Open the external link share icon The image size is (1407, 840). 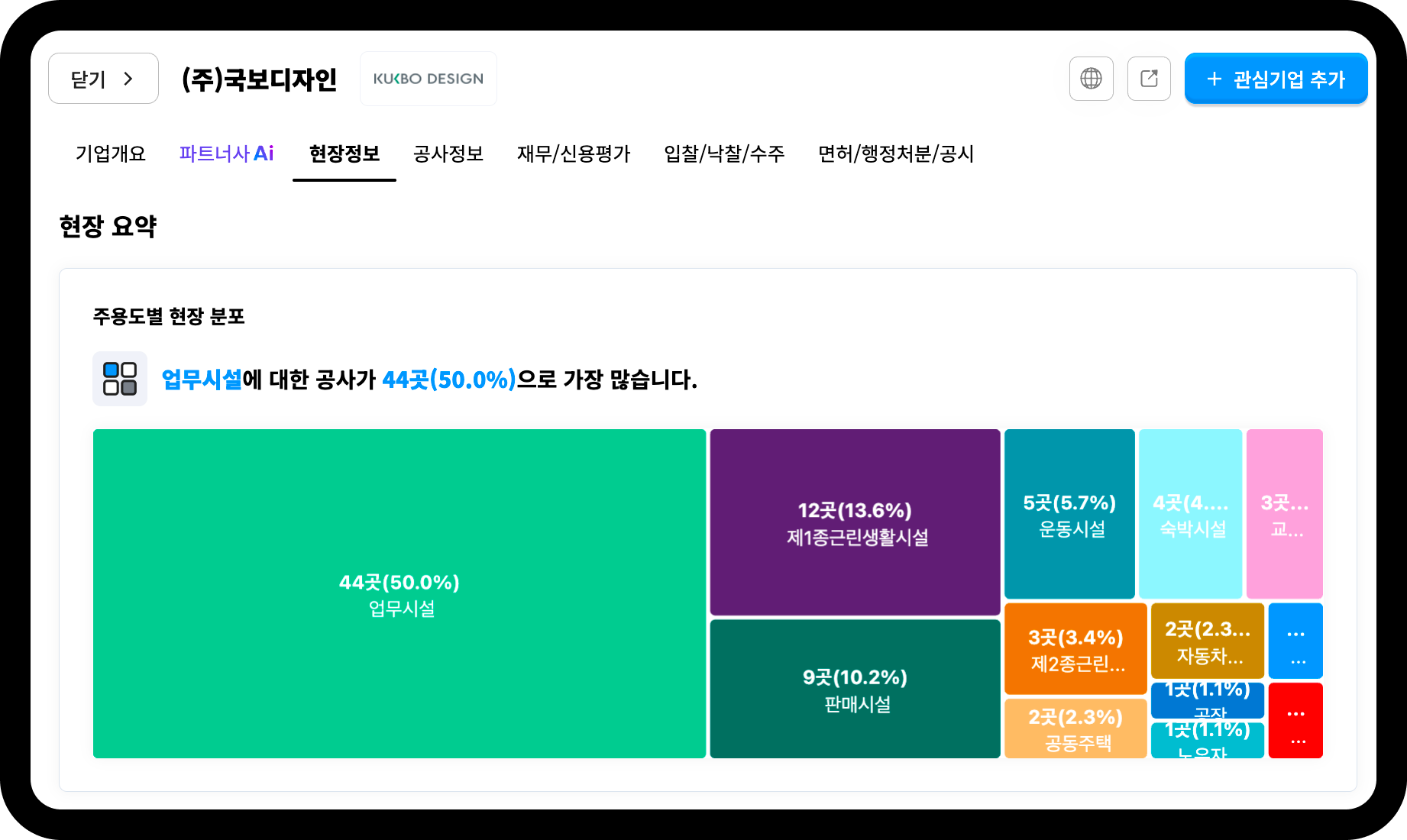pyautogui.click(x=1149, y=79)
